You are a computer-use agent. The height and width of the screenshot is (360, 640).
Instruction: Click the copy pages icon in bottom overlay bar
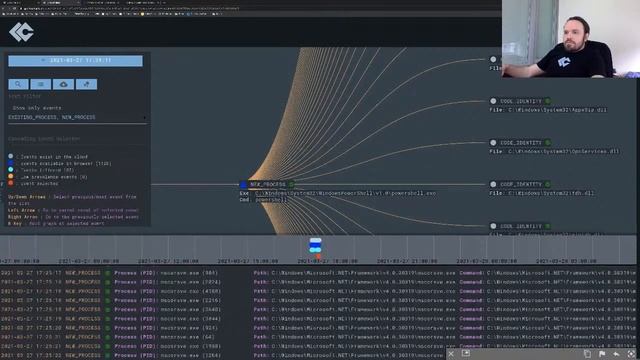tap(587, 353)
